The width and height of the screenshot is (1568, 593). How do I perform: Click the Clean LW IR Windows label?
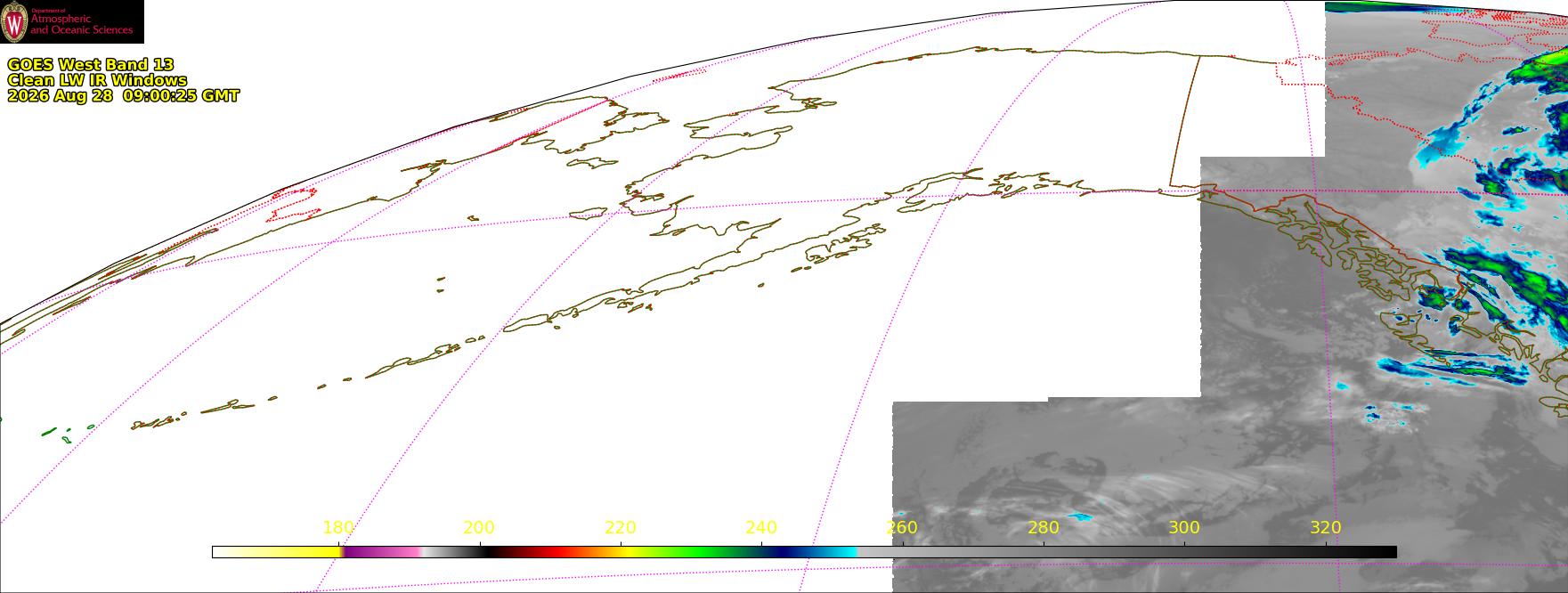(x=97, y=80)
